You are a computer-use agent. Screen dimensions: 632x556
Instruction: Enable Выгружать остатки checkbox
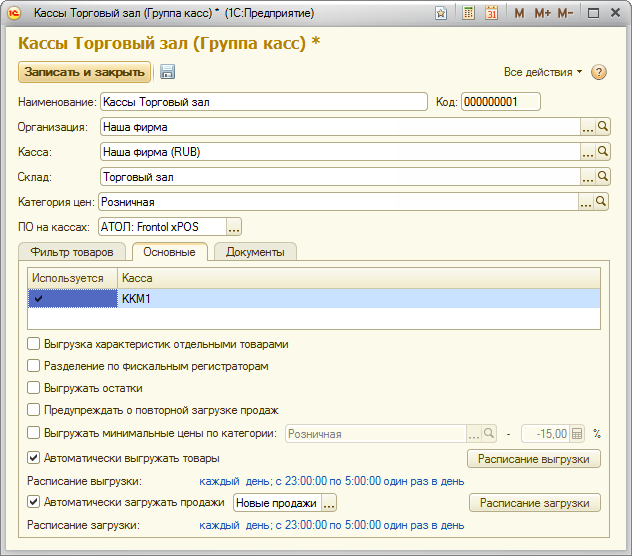pyautogui.click(x=34, y=388)
